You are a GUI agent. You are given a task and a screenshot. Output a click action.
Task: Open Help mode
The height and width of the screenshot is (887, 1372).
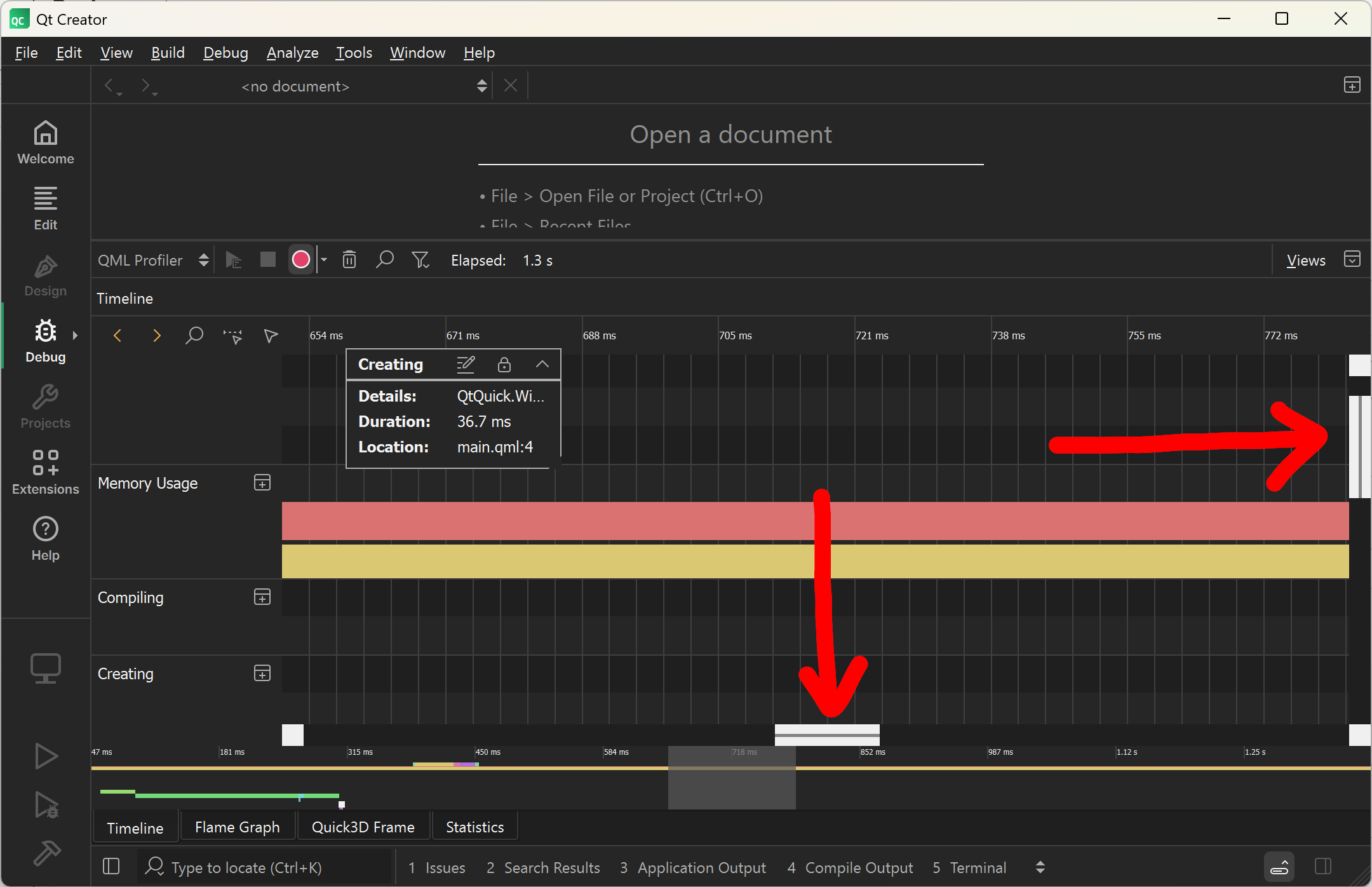(x=45, y=539)
